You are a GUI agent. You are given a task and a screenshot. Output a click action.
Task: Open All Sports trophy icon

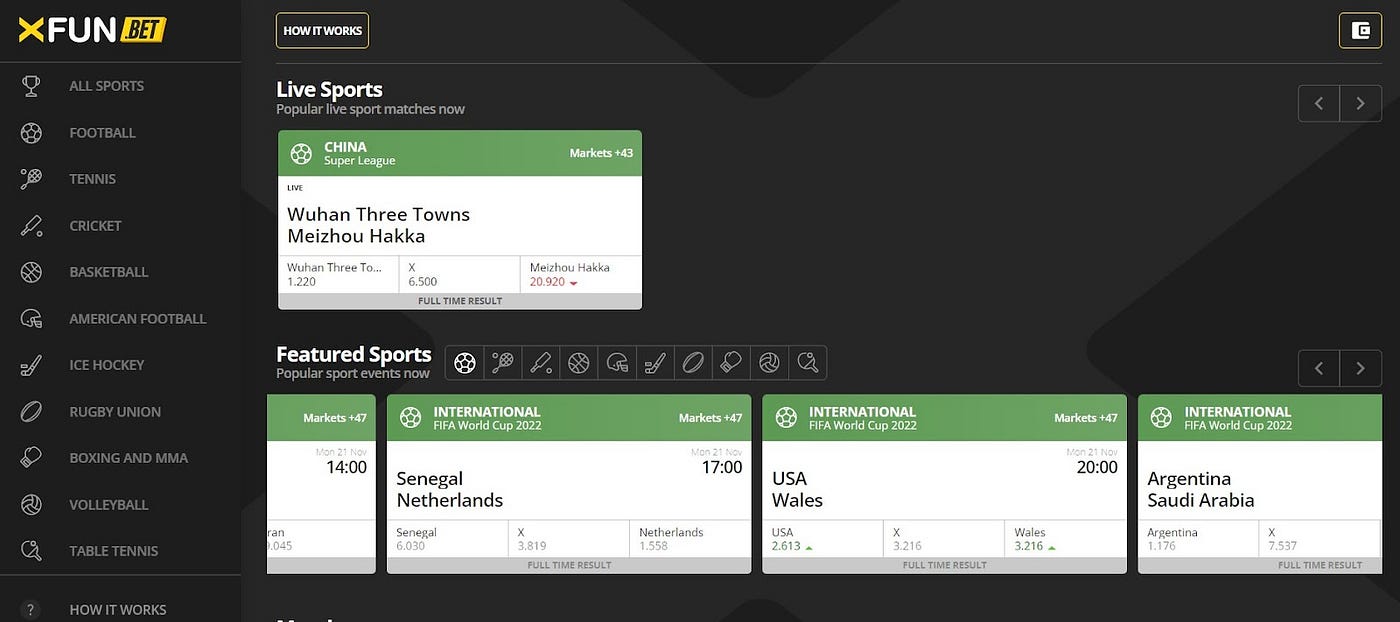[31, 86]
